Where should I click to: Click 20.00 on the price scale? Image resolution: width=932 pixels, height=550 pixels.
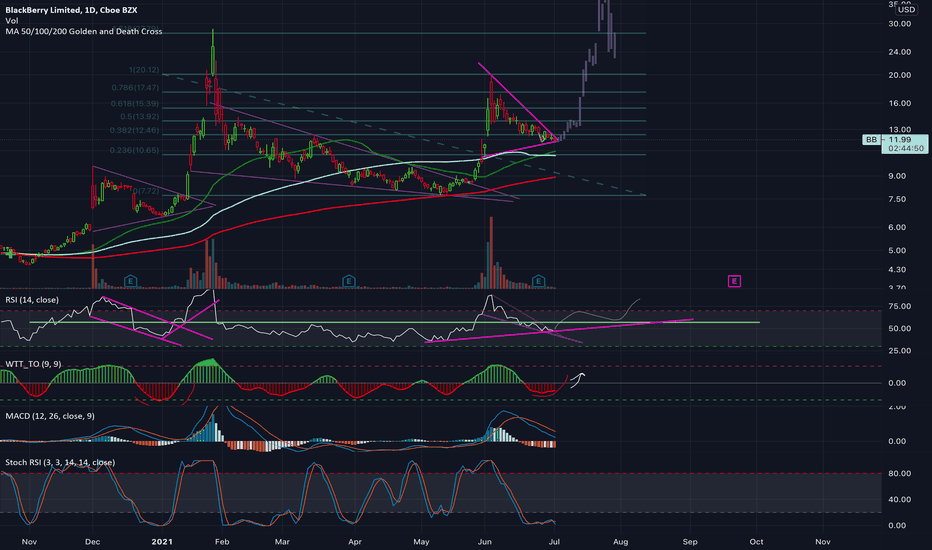pos(899,75)
